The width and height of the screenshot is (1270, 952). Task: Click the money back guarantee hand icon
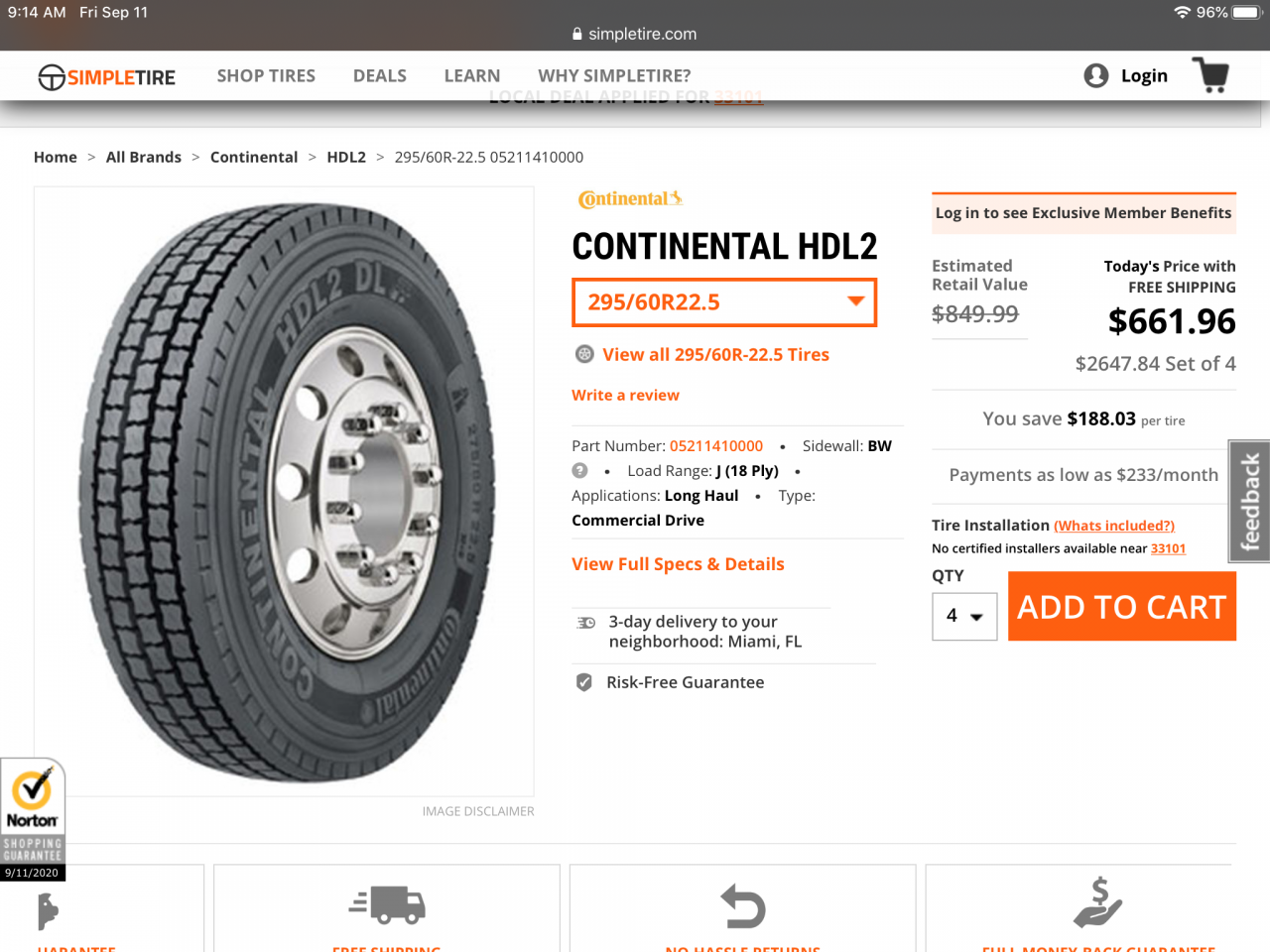[1097, 902]
